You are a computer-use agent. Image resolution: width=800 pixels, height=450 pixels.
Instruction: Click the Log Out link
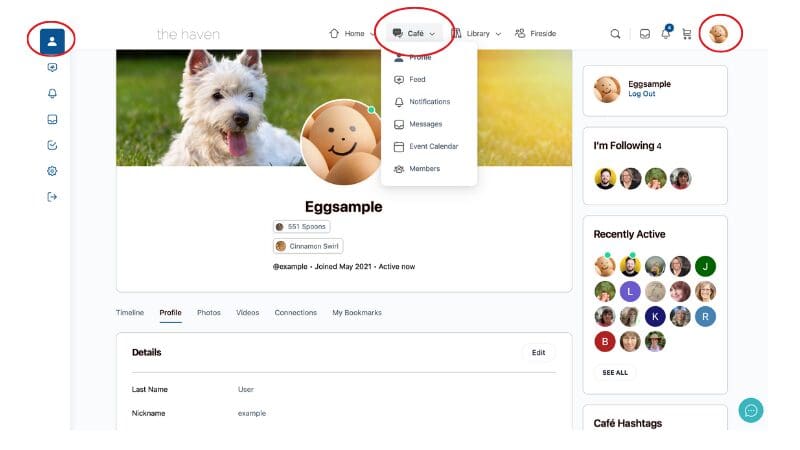tap(641, 94)
